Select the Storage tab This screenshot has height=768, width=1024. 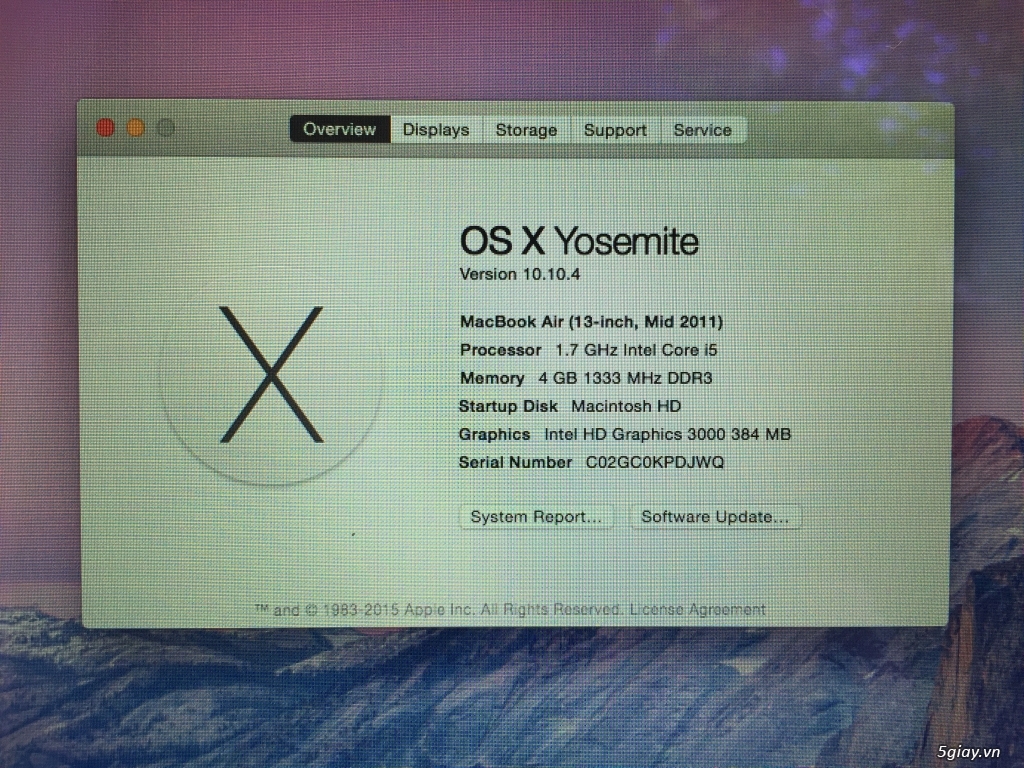[526, 130]
